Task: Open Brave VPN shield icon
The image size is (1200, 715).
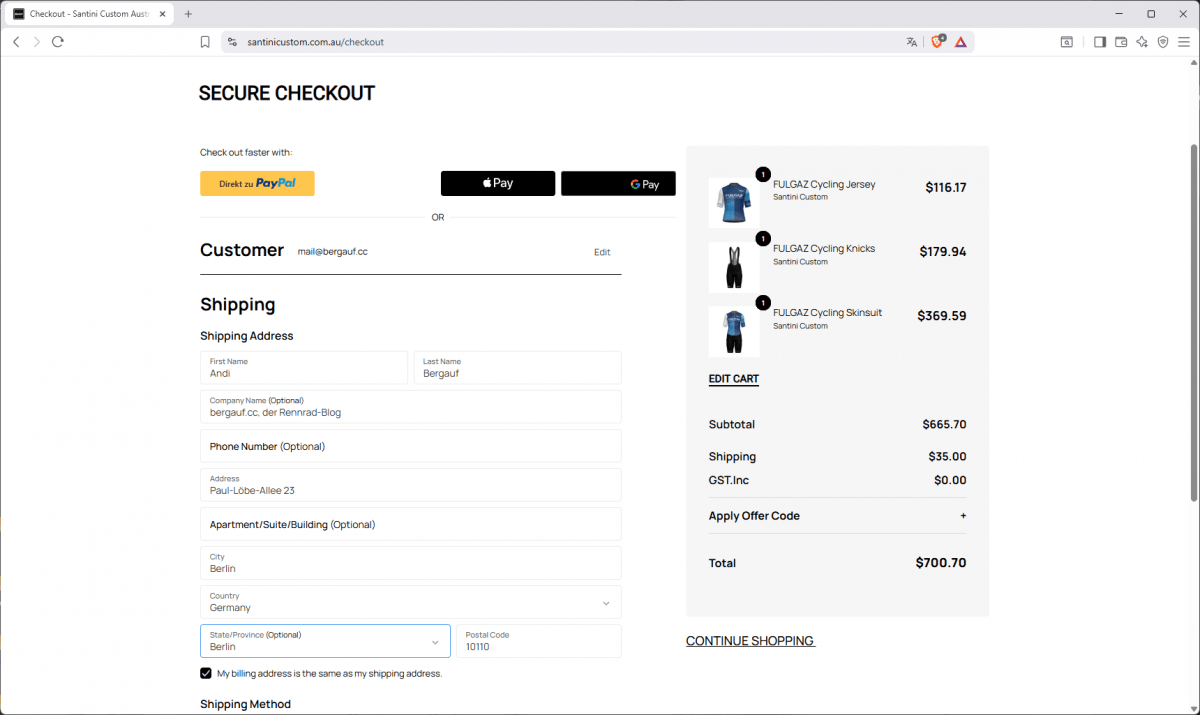Action: [1163, 42]
